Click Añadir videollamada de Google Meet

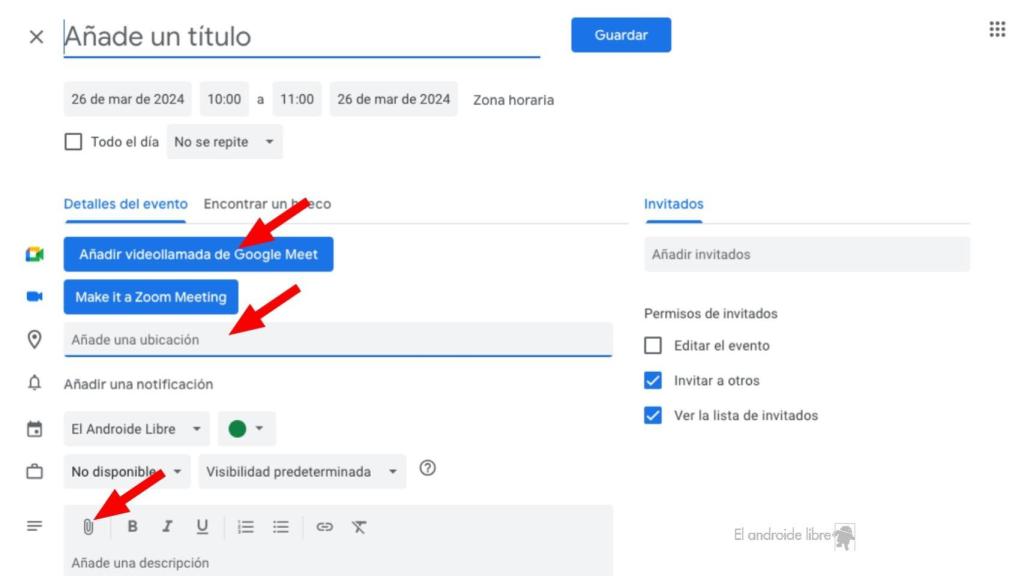(199, 254)
